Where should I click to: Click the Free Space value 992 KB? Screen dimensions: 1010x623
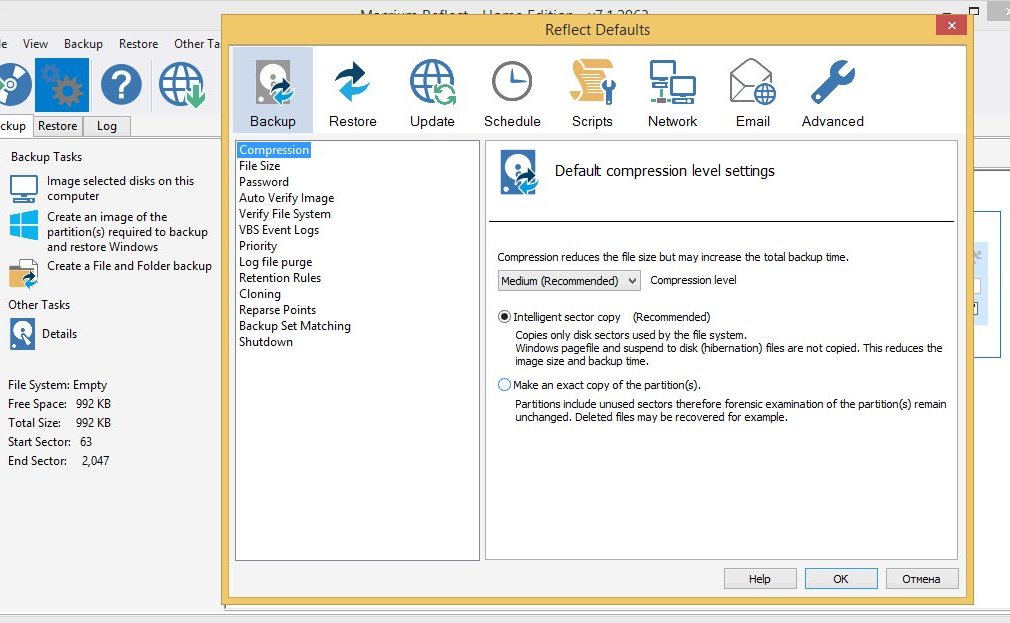(93, 404)
